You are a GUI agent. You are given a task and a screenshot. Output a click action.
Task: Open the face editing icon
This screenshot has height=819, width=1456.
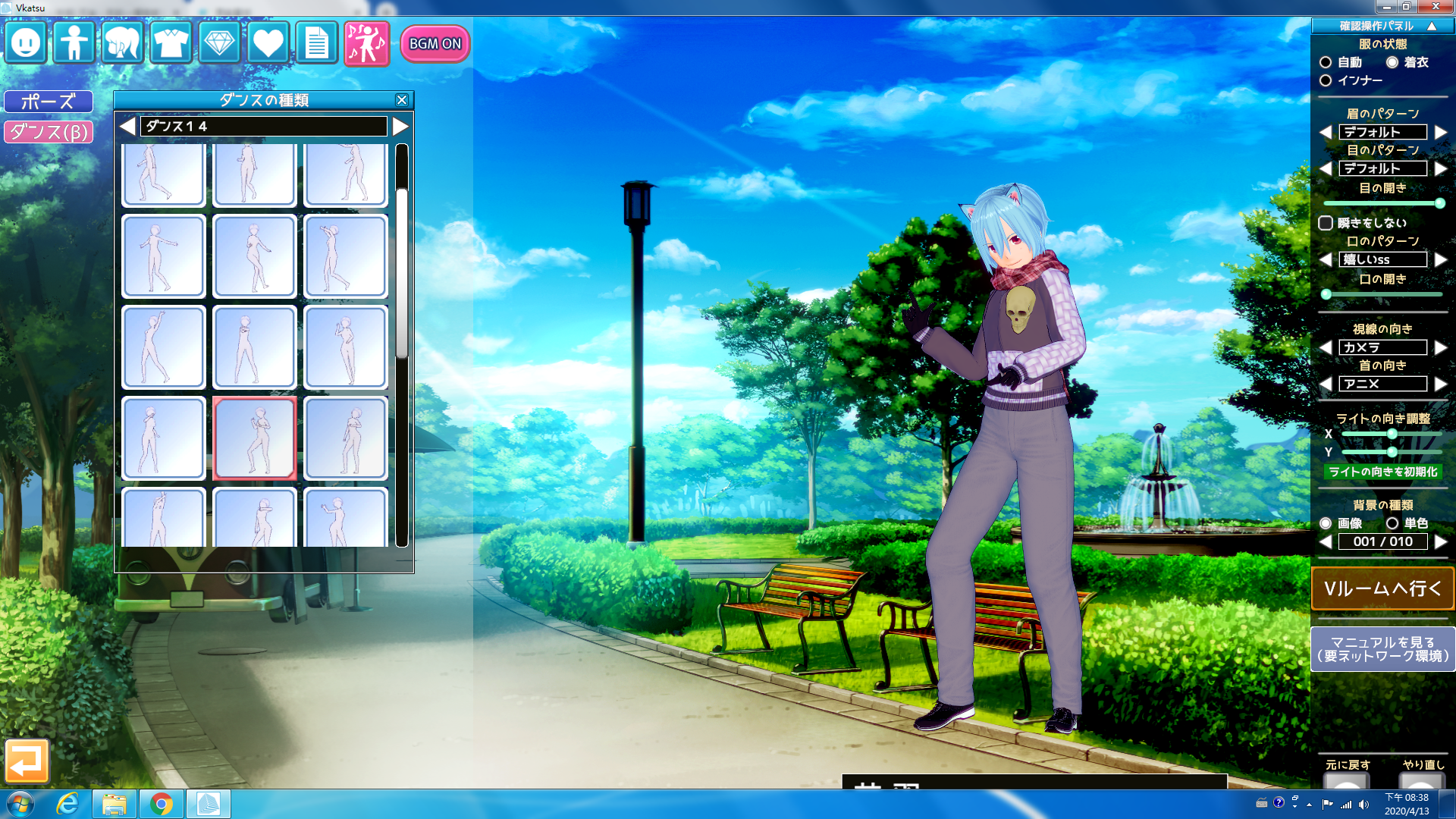tap(26, 42)
